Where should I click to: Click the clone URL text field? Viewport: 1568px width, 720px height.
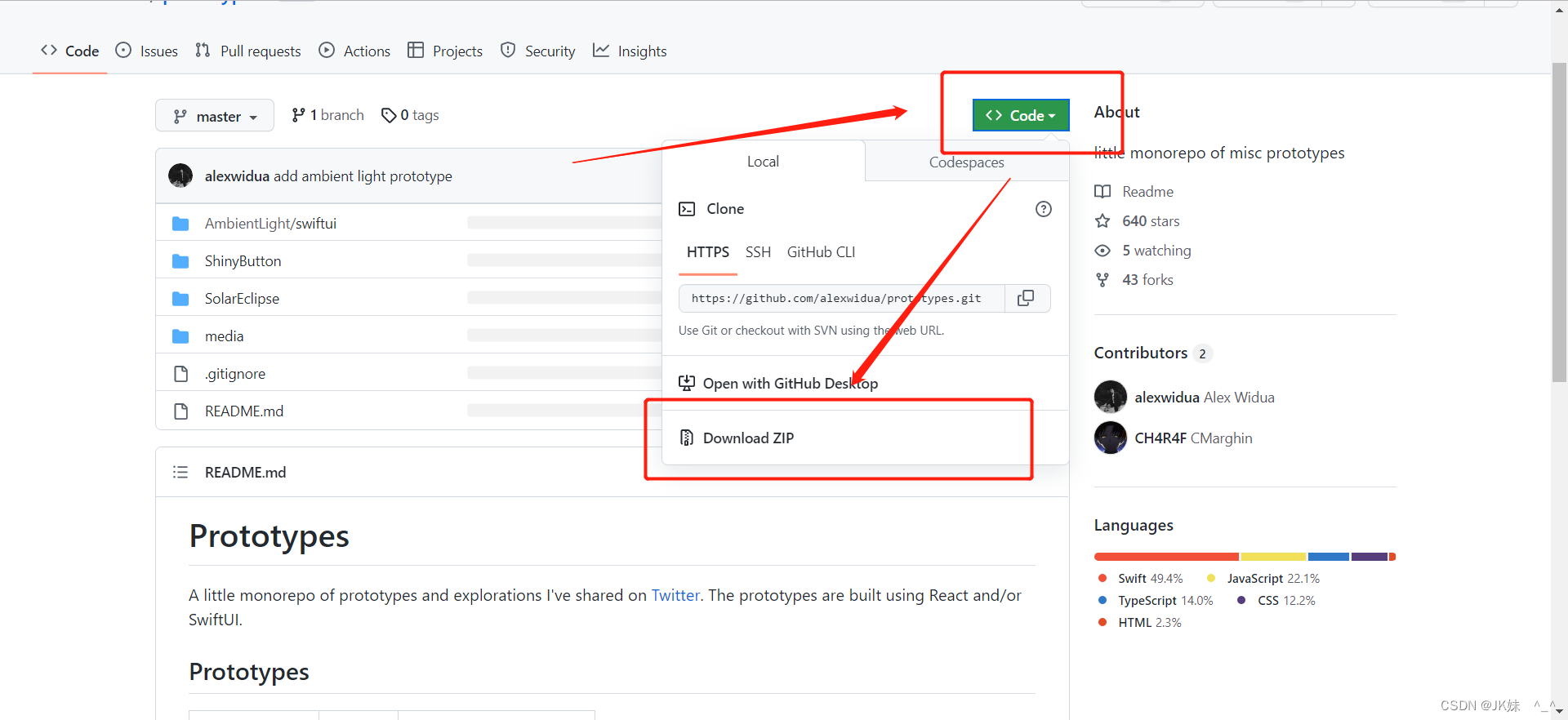click(x=841, y=298)
